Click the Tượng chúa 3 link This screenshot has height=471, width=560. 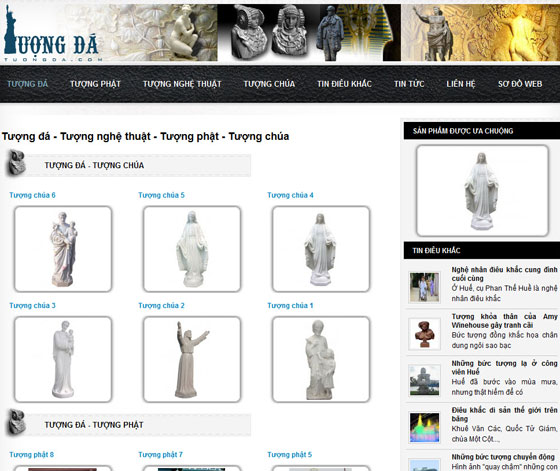point(32,305)
